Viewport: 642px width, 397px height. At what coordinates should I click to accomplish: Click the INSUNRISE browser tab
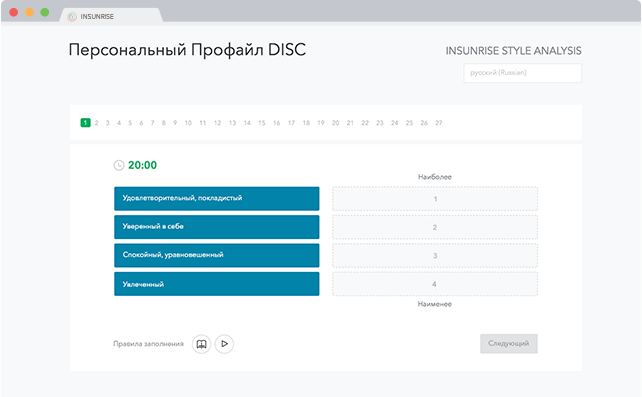[111, 16]
